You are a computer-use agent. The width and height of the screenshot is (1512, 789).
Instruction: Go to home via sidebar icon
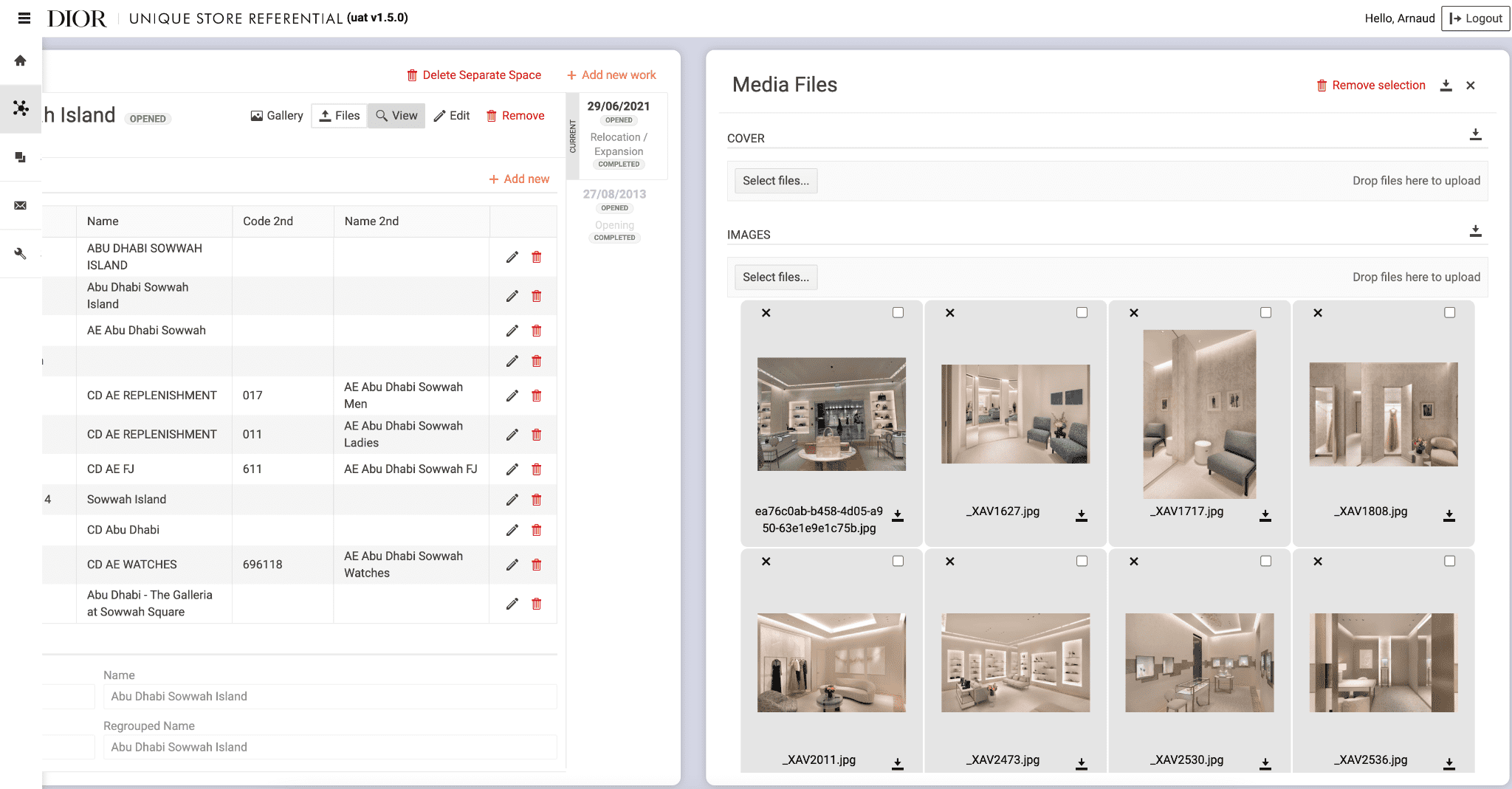click(21, 61)
